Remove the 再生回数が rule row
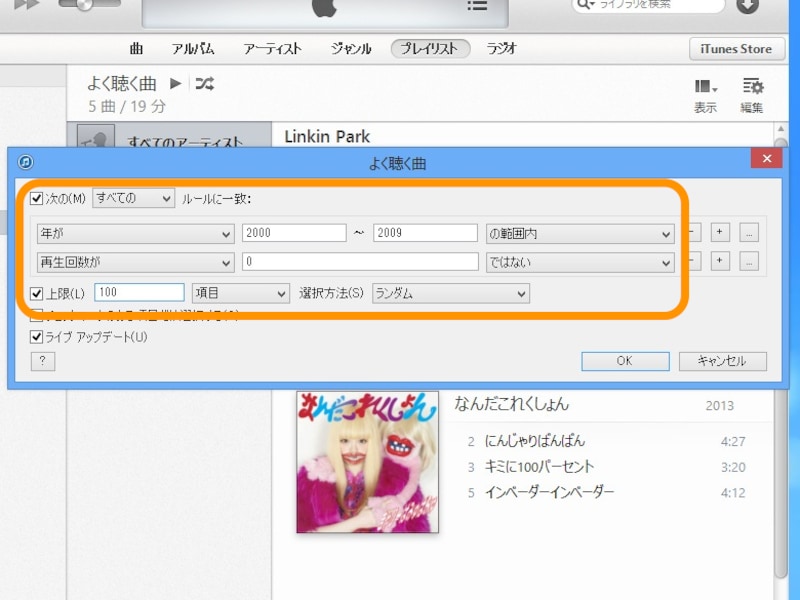 coord(694,261)
